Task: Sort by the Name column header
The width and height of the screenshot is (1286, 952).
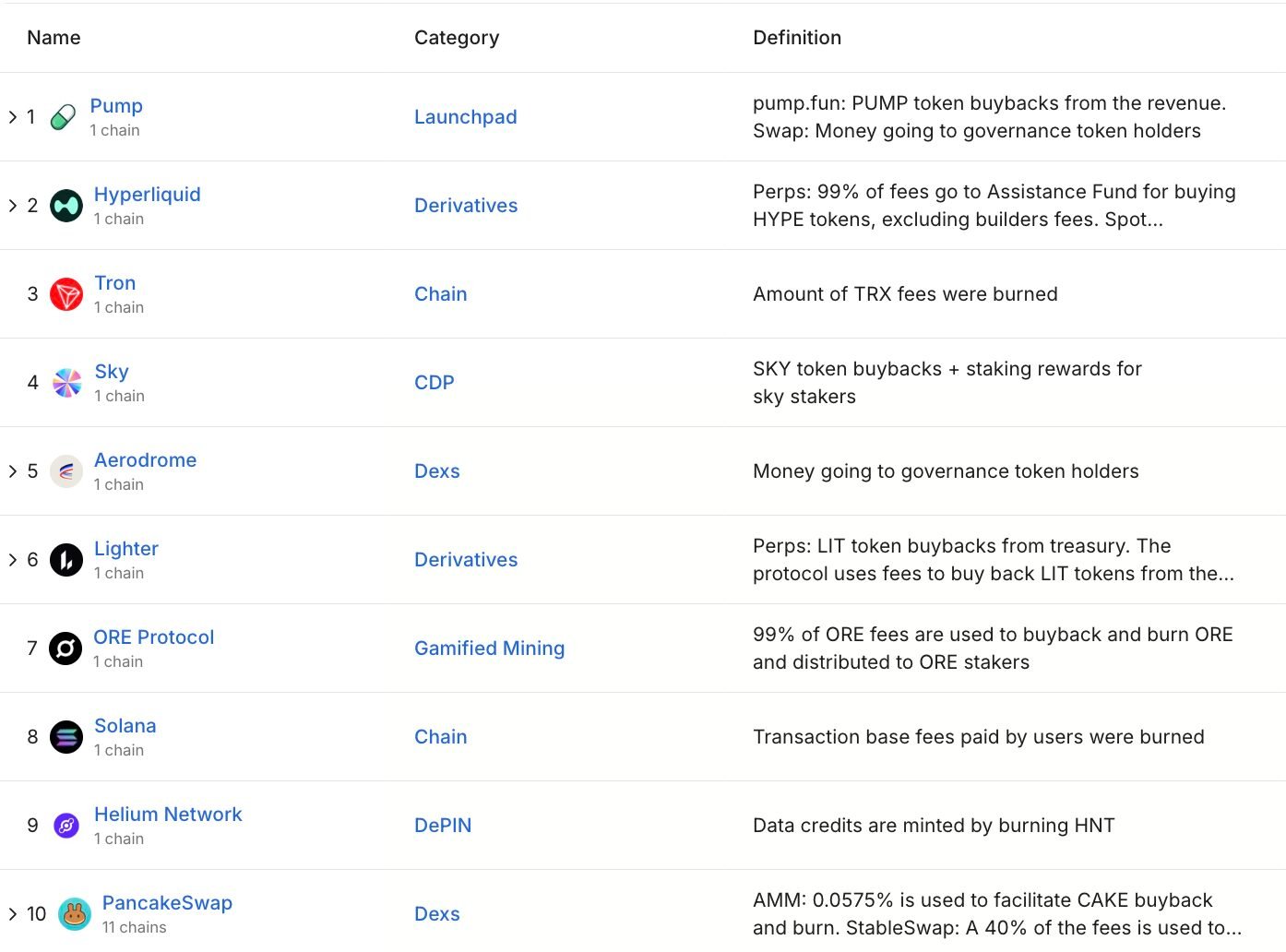Action: click(x=53, y=38)
